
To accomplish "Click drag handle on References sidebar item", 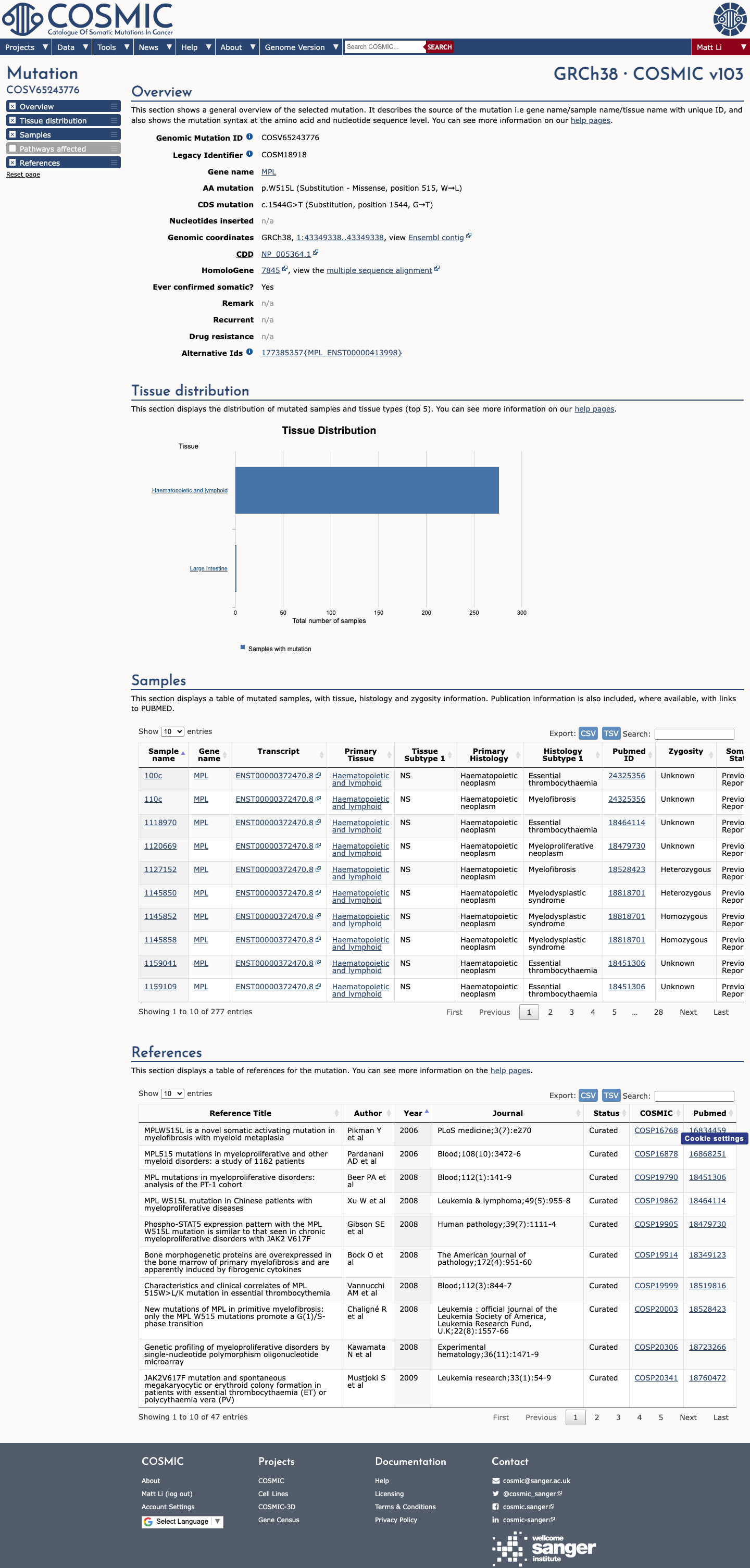I will pyautogui.click(x=114, y=163).
